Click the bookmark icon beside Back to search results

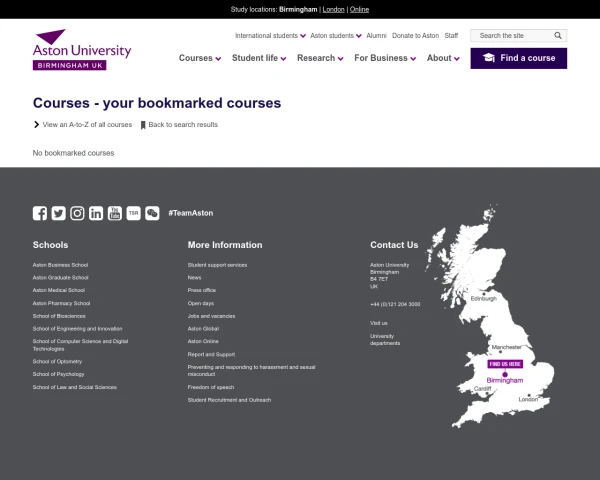[143, 125]
